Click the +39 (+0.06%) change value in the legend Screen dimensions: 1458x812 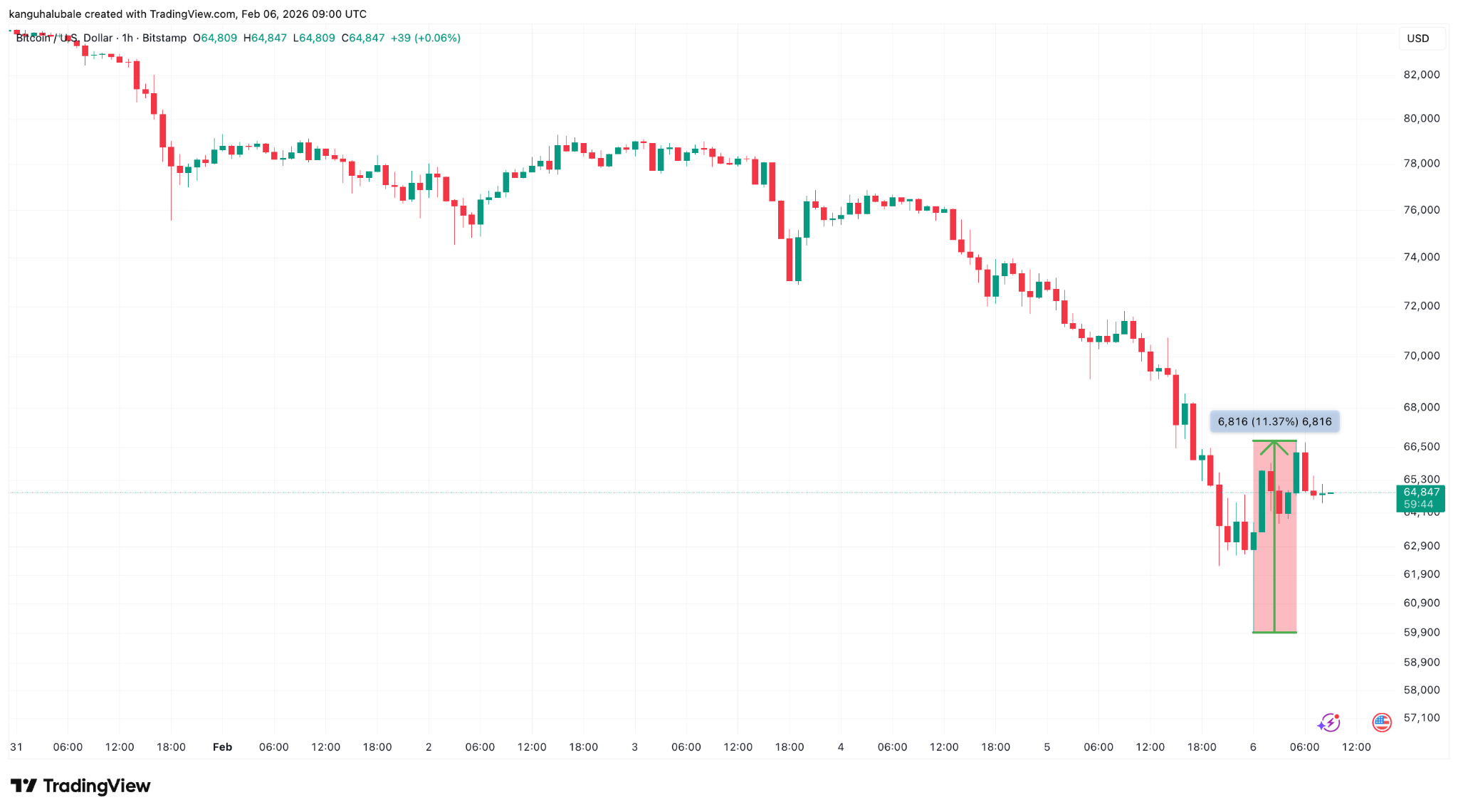[426, 38]
